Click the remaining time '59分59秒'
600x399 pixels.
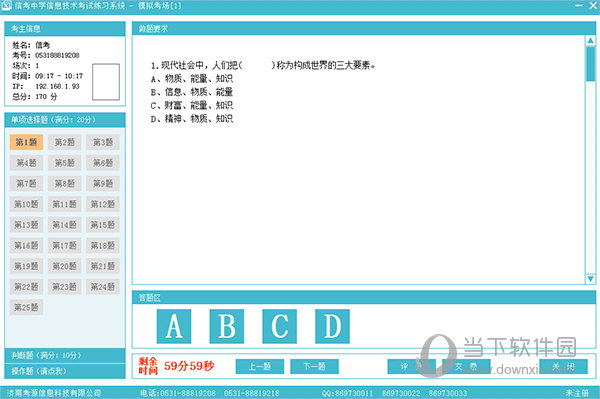(x=189, y=366)
